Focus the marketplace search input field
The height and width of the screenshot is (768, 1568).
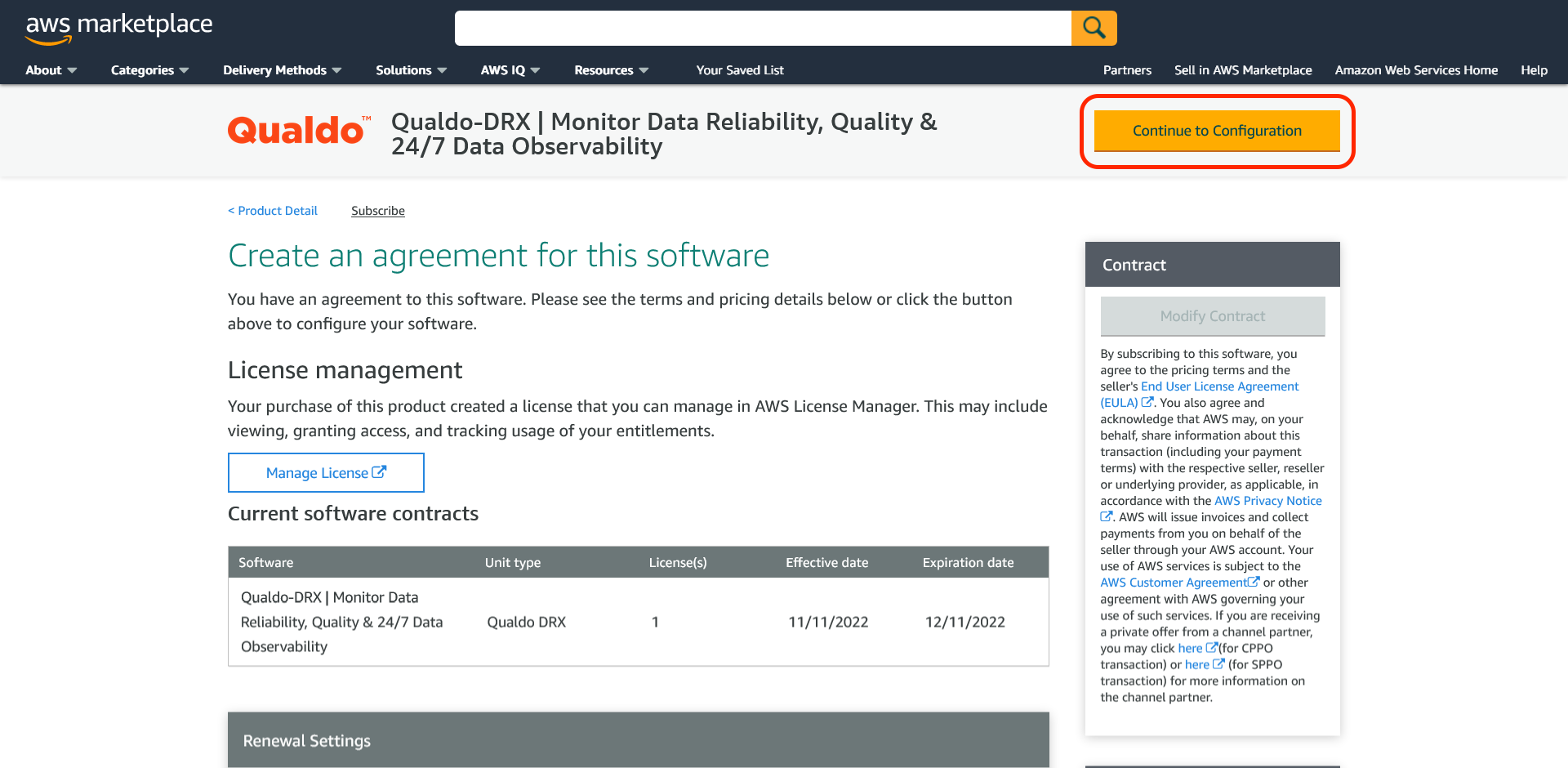[763, 28]
